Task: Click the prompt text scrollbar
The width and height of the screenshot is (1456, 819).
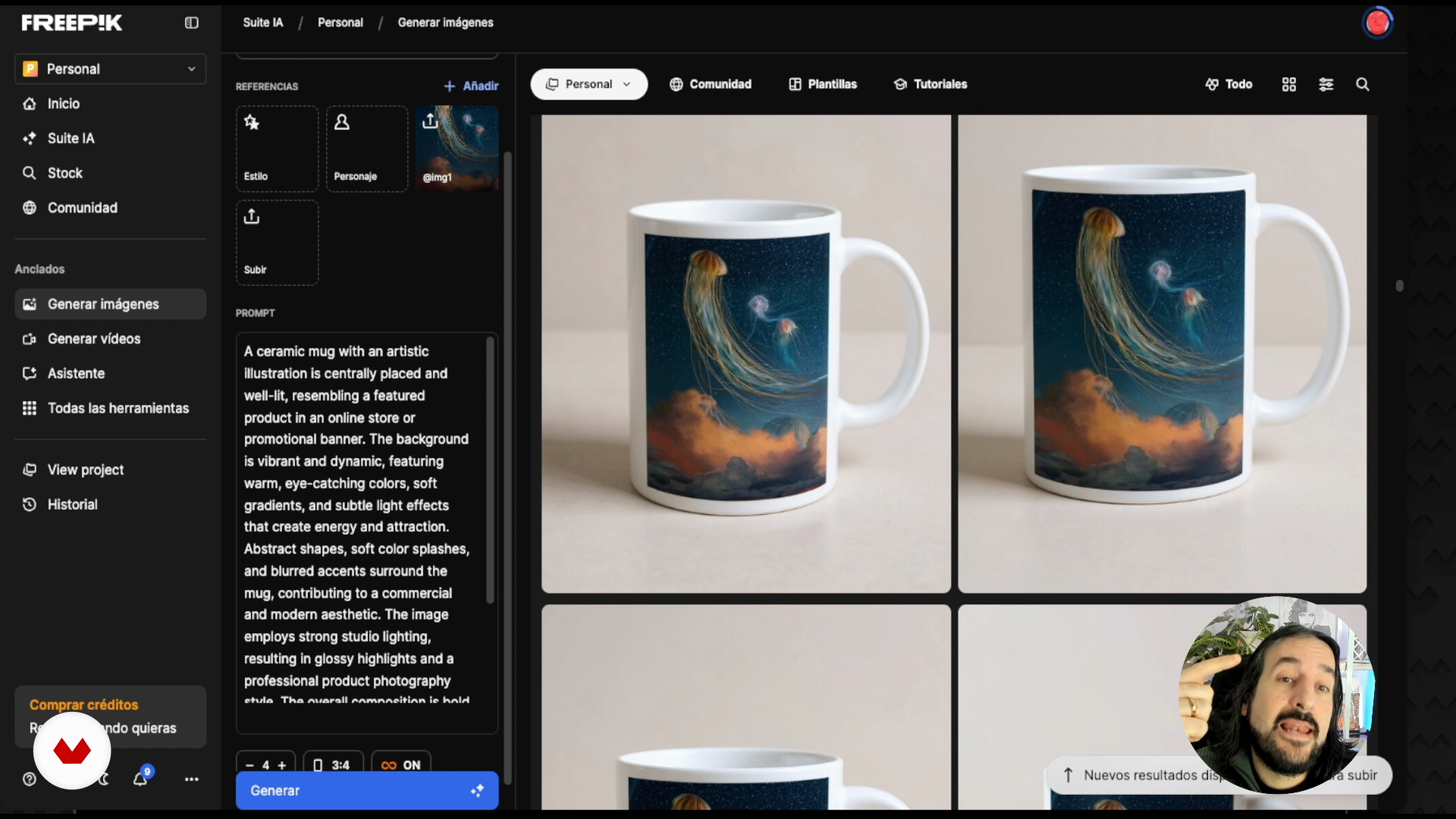Action: (490, 470)
